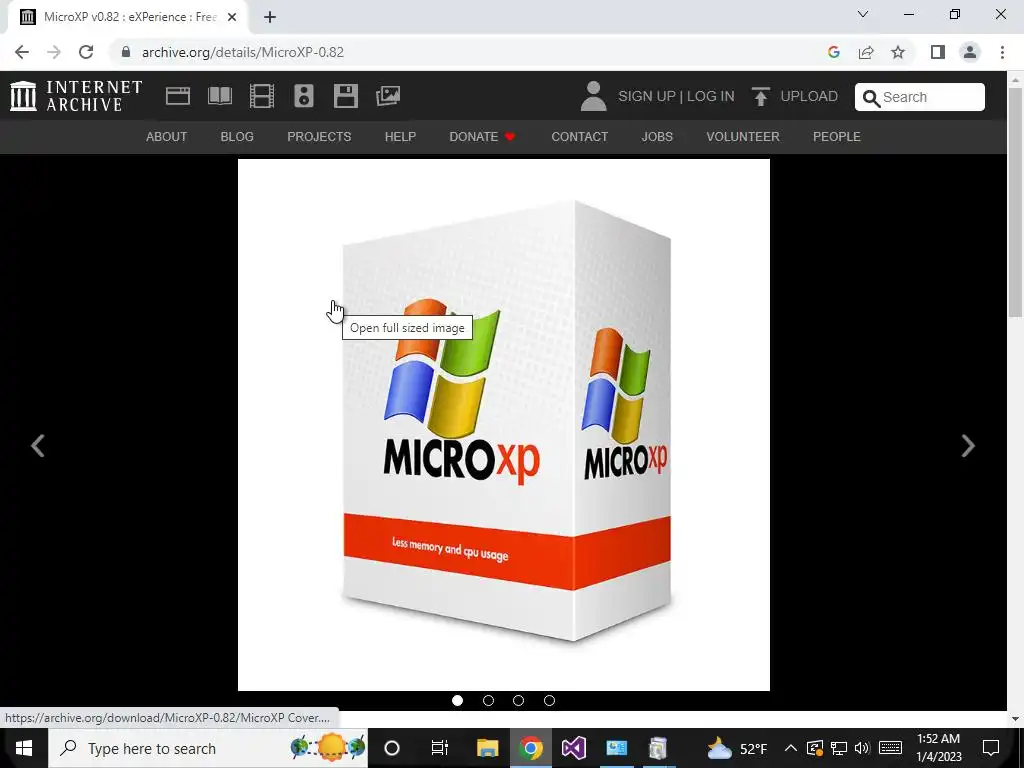Click the search magnifier icon in the Archive search box
The width and height of the screenshot is (1024, 768).
click(x=871, y=98)
